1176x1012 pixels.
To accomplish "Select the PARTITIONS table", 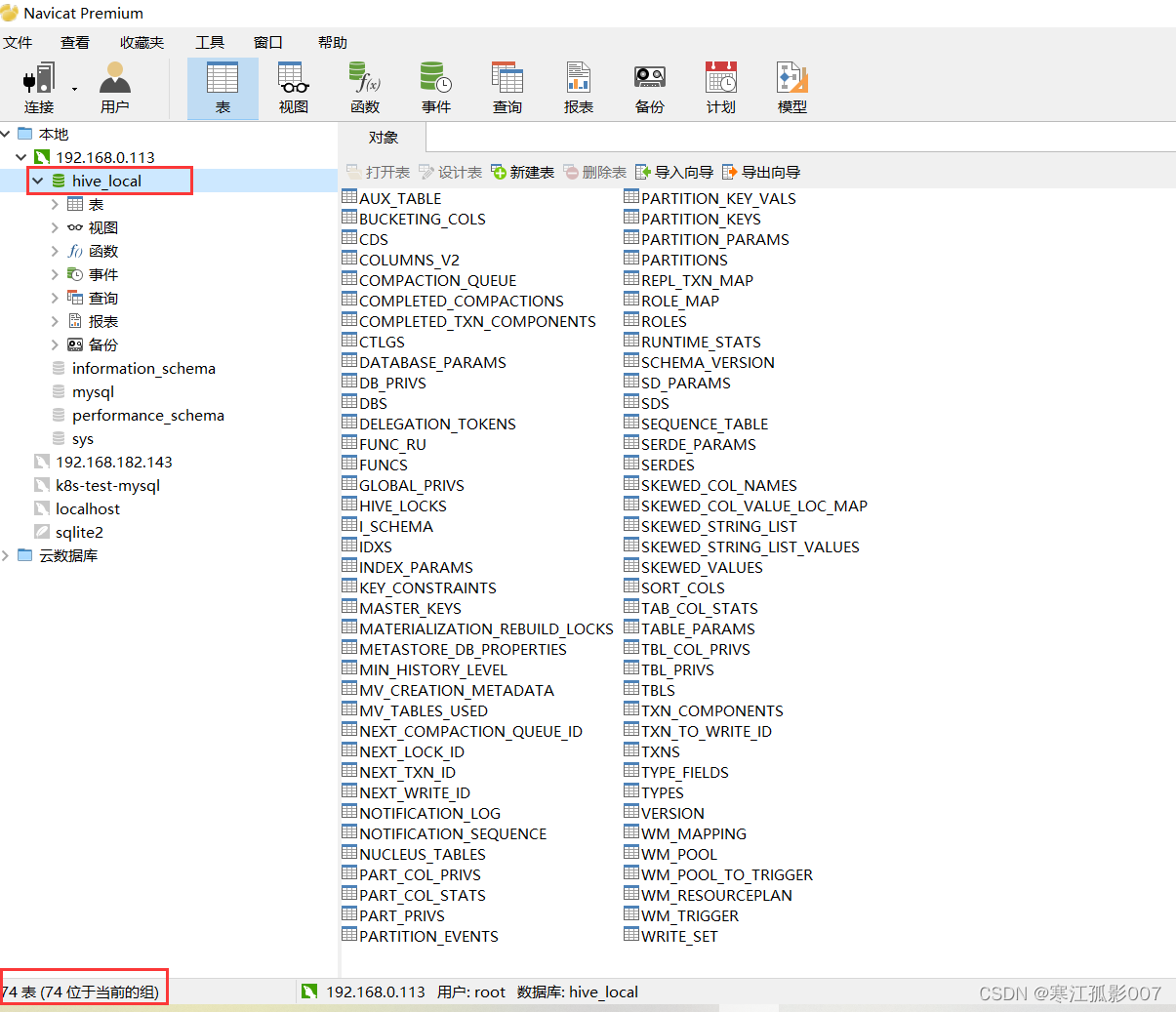I will [x=684, y=260].
